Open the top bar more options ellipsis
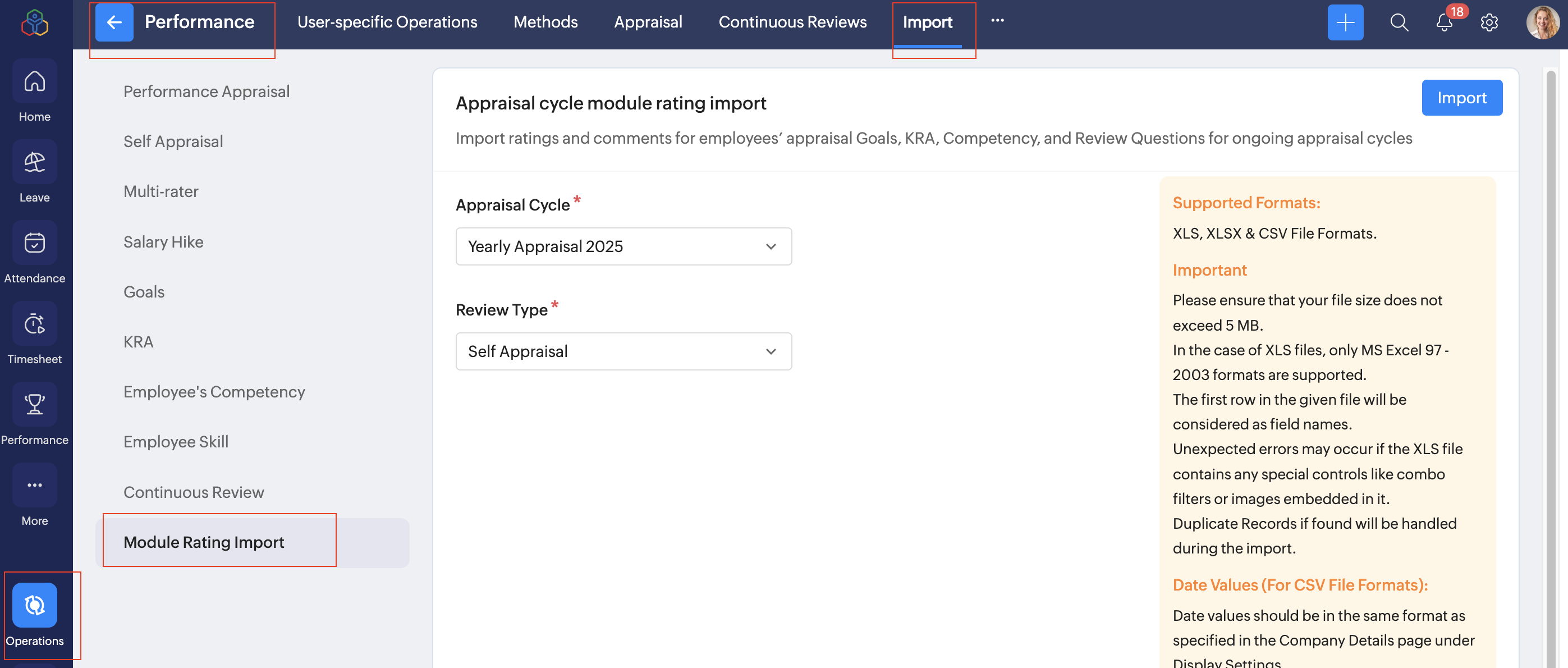This screenshot has width=1568, height=668. pos(997,21)
